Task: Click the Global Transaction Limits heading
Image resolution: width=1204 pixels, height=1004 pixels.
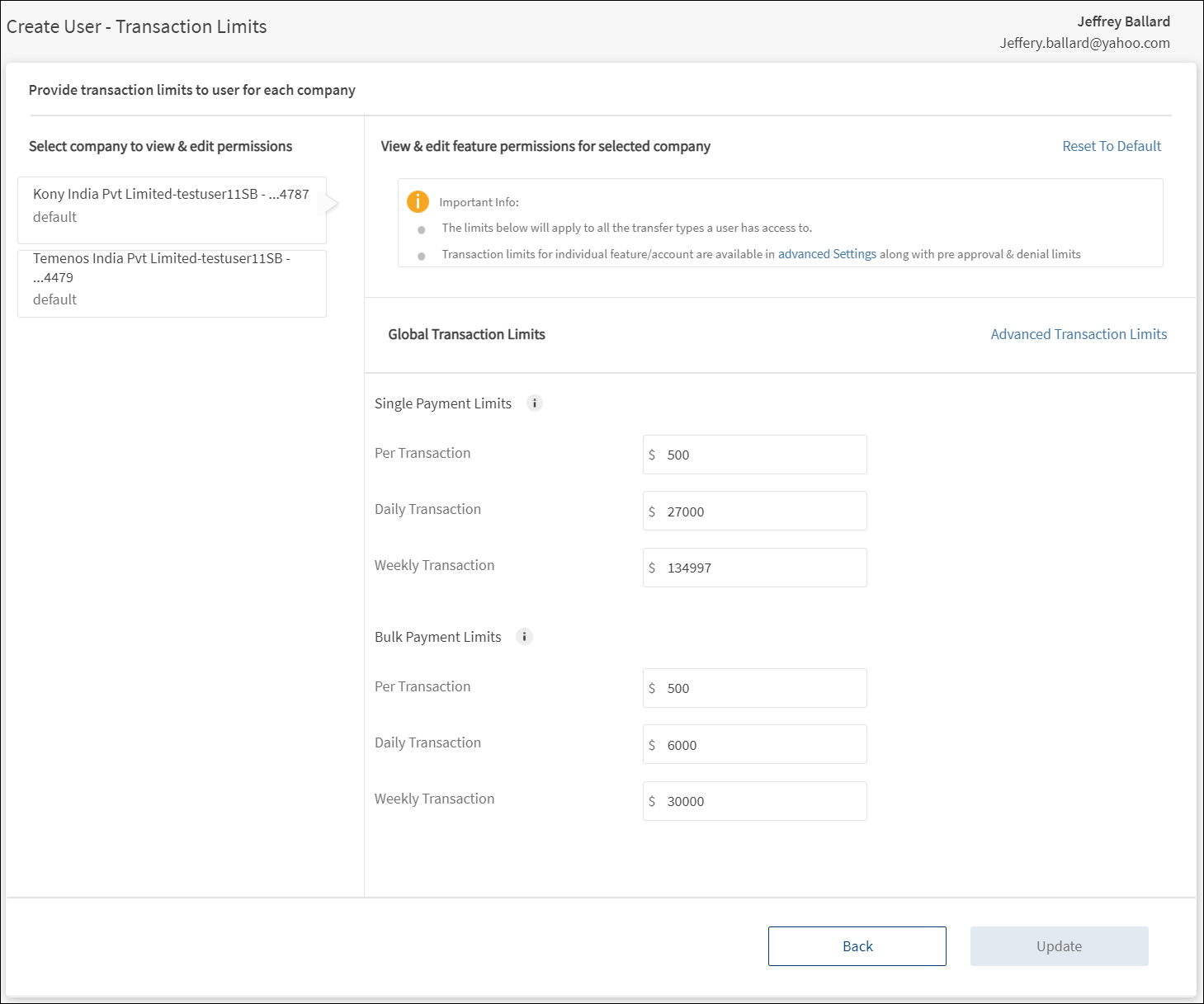Action: point(466,334)
